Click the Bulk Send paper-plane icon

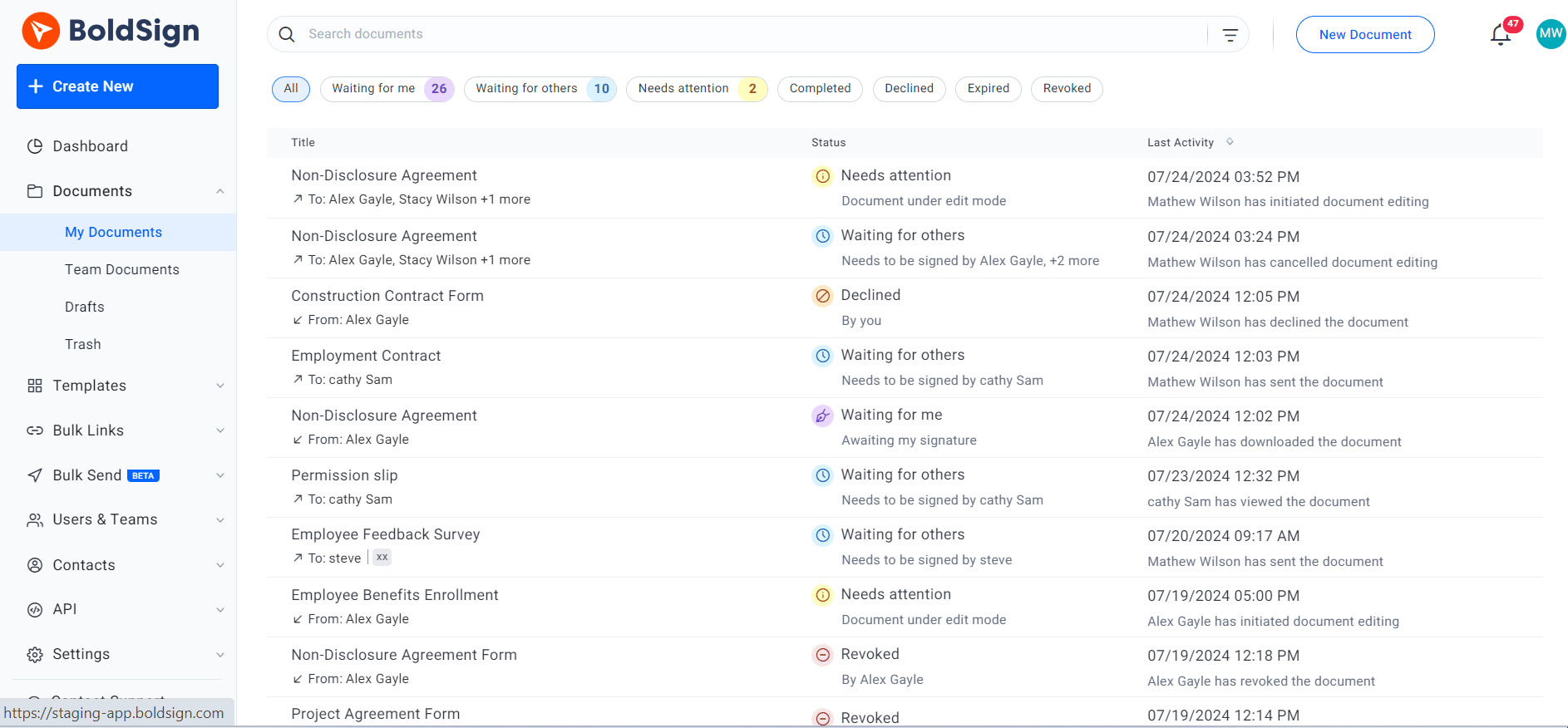point(35,475)
